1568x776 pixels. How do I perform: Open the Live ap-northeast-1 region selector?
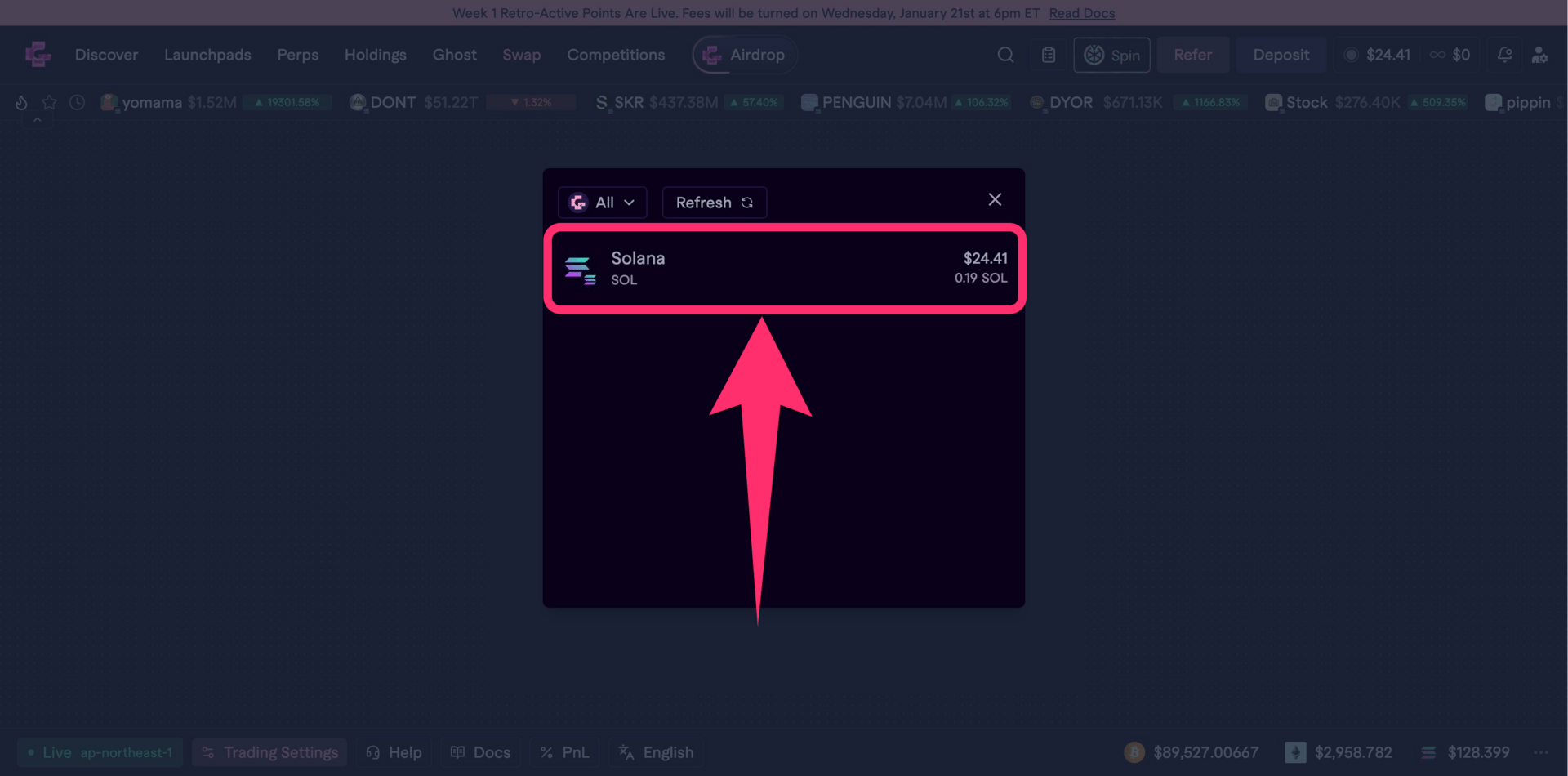click(x=100, y=752)
